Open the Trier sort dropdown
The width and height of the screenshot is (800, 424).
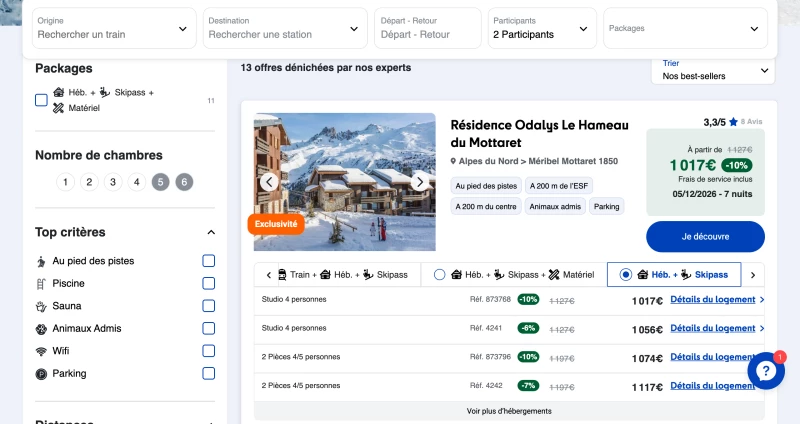click(713, 70)
